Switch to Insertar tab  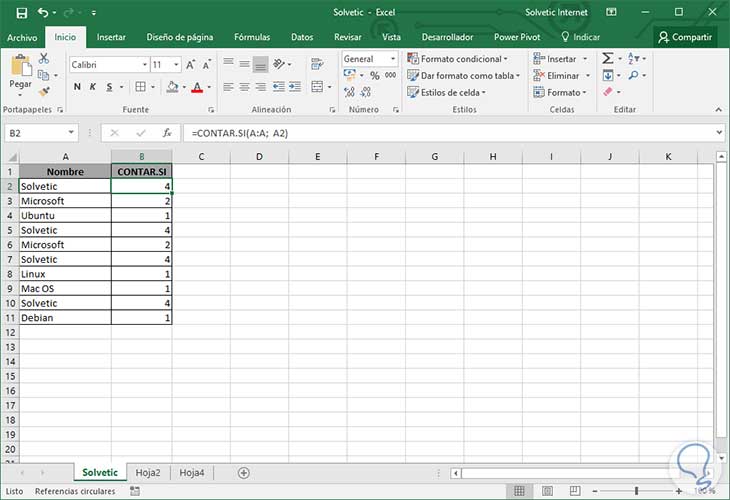(x=111, y=37)
